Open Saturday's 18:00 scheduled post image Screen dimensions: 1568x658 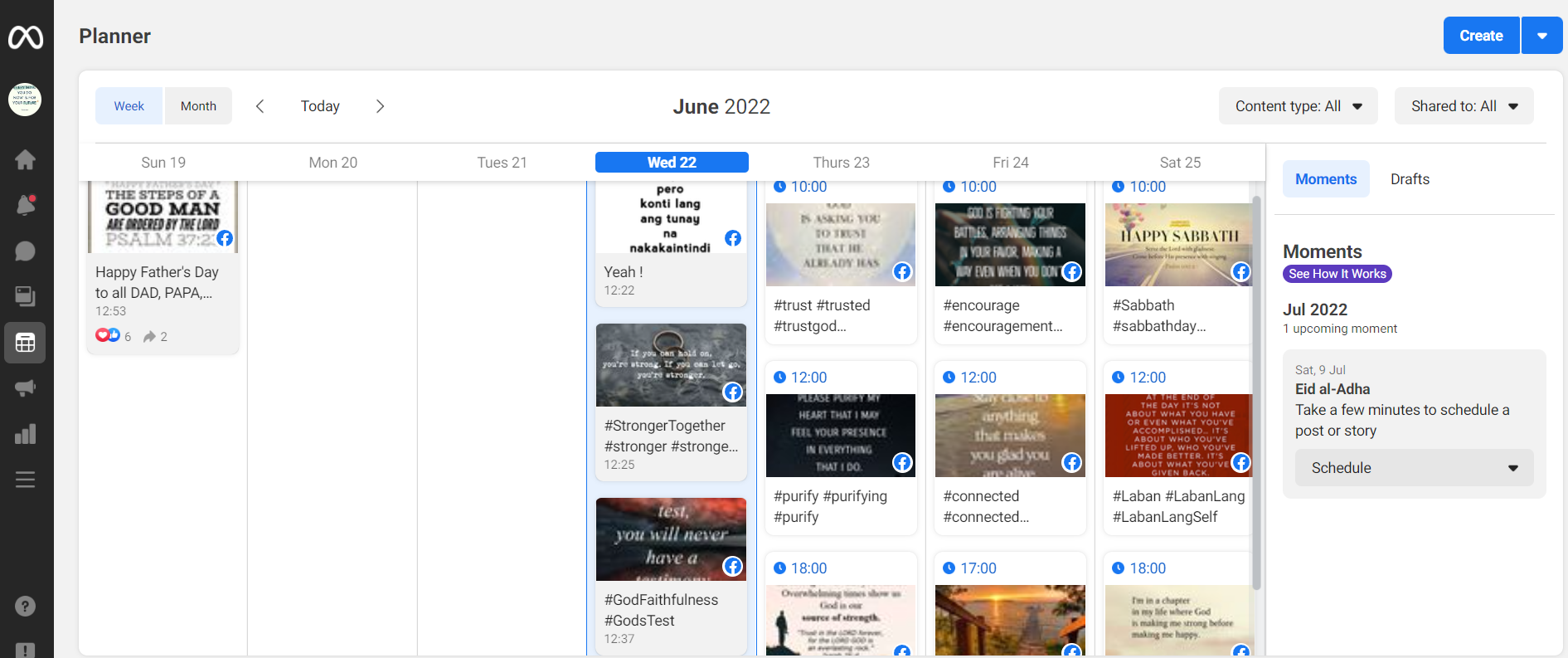[1179, 621]
